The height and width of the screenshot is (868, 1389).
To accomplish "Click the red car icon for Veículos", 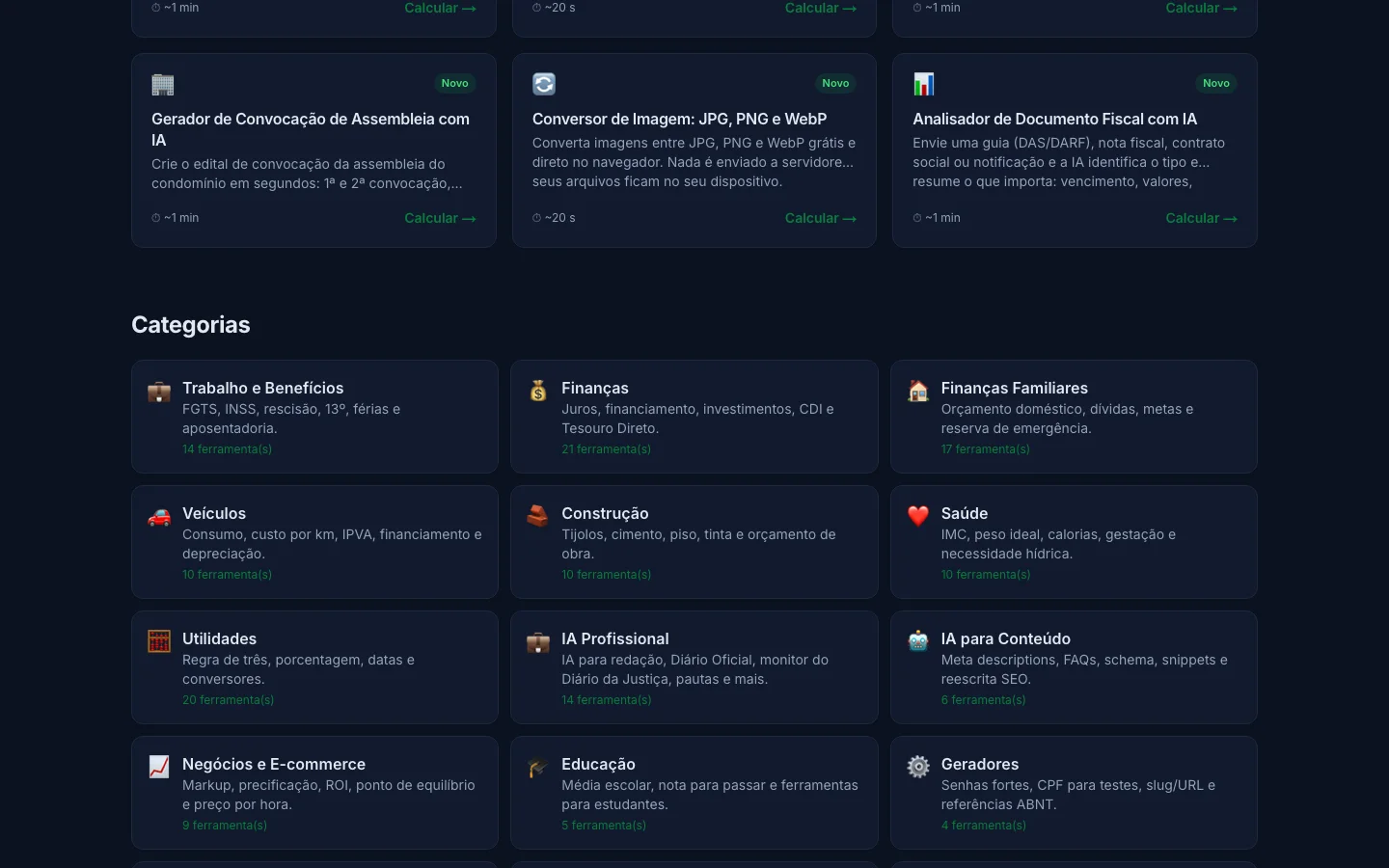I will (159, 517).
